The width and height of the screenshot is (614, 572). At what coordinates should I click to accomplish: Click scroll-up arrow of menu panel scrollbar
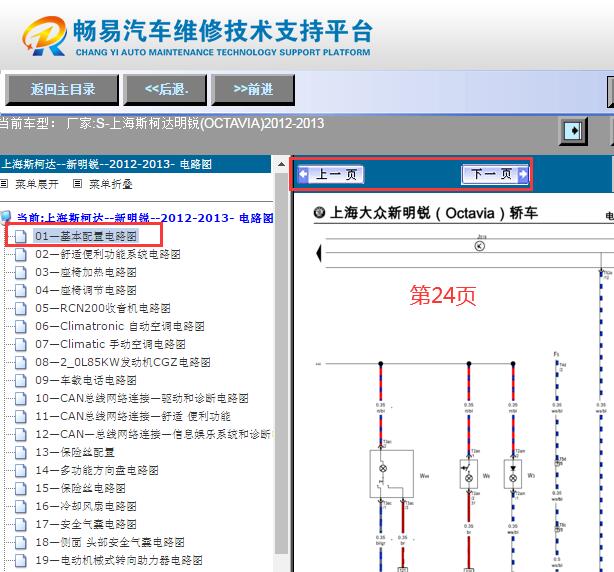(x=281, y=164)
